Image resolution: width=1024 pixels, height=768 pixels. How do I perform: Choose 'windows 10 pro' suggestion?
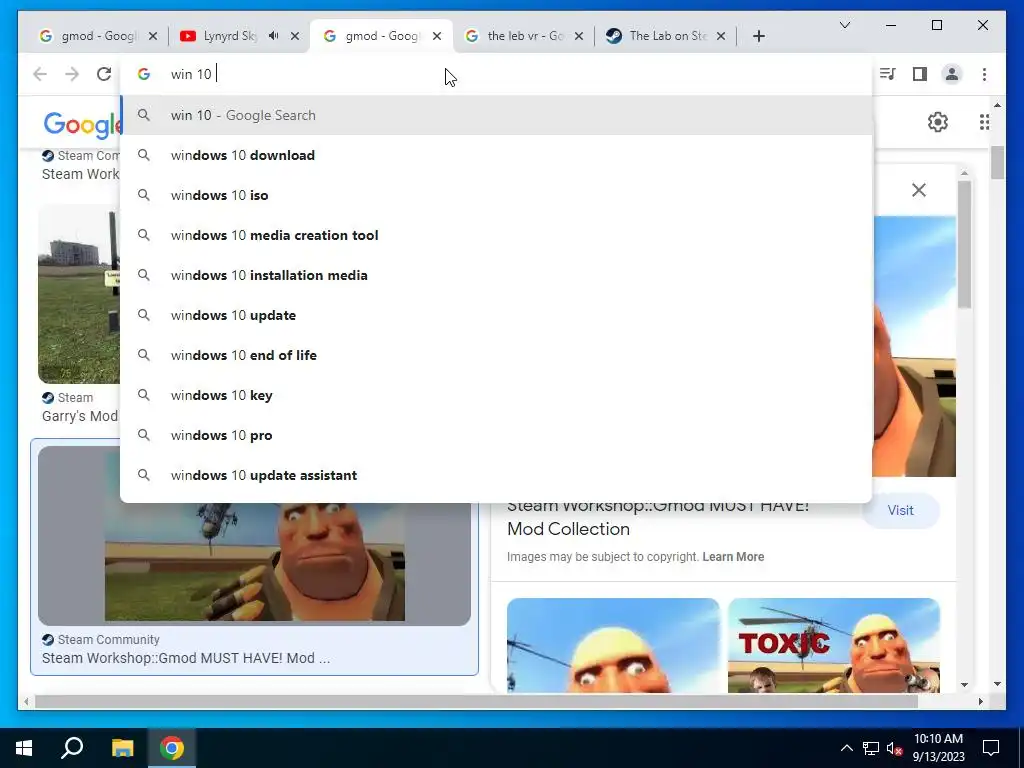click(496, 435)
